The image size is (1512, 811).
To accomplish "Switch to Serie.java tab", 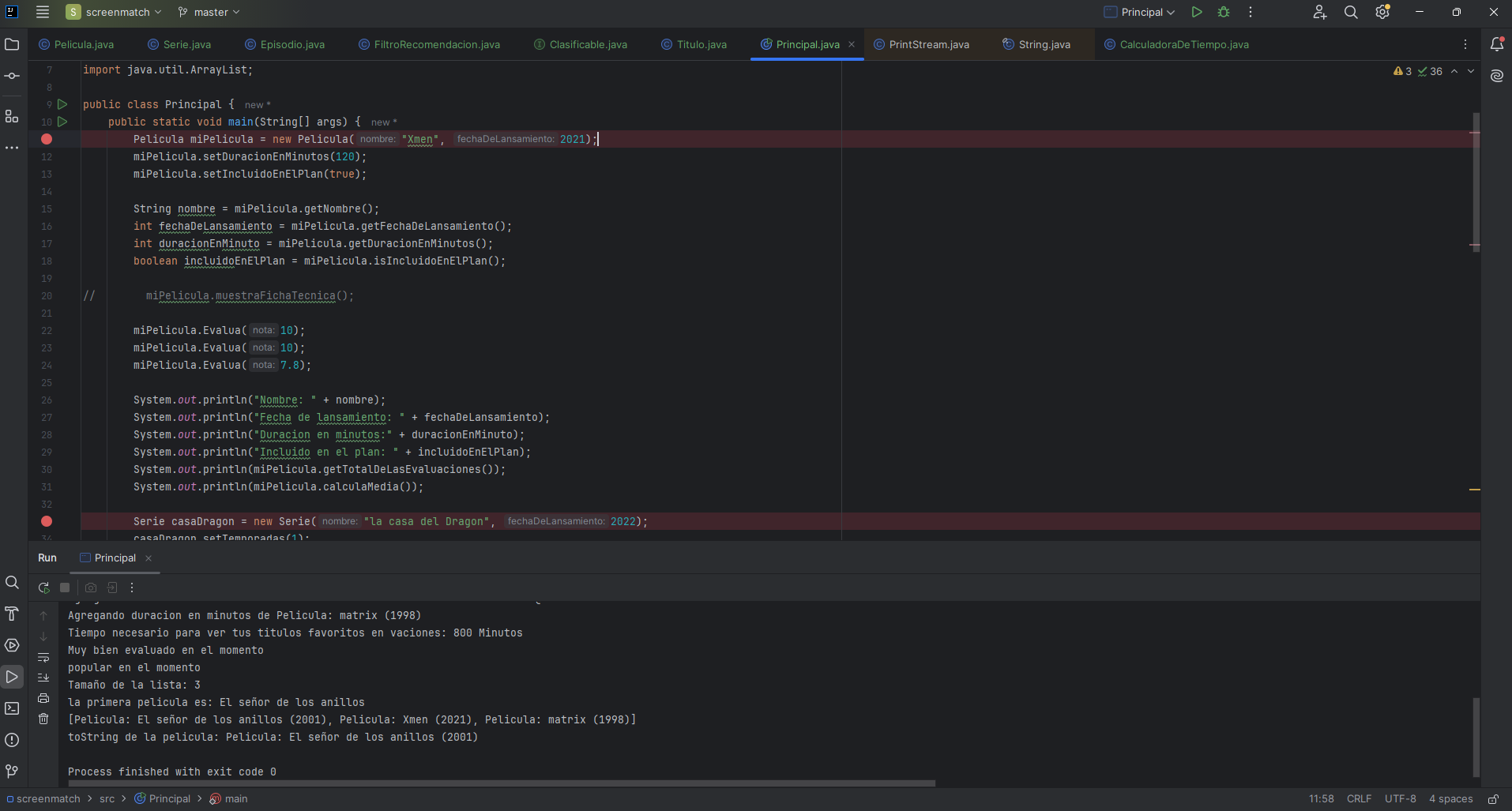I will point(179,44).
